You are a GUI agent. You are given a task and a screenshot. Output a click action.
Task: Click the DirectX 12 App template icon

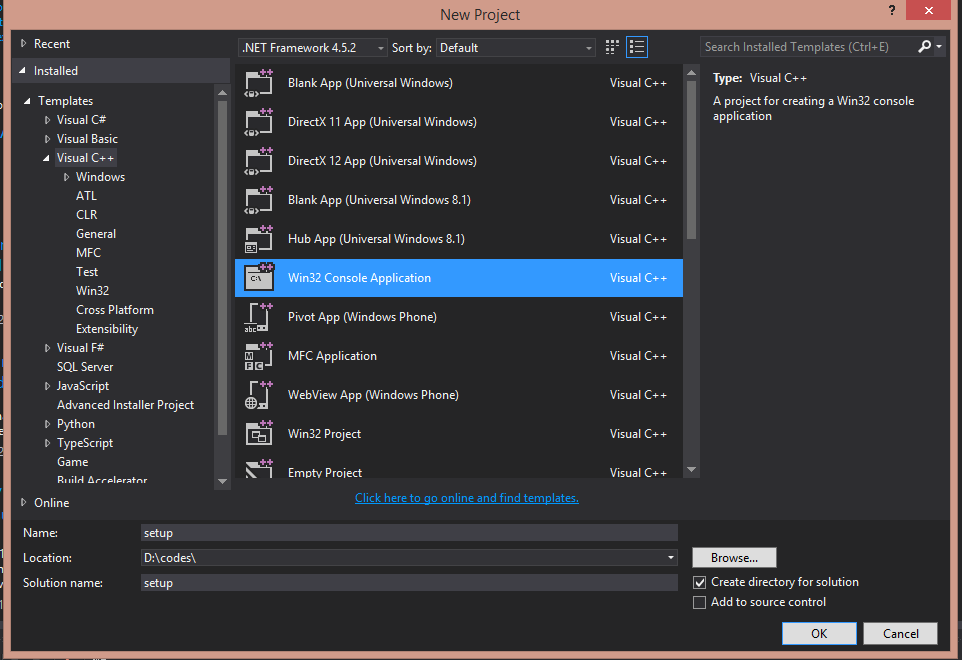pos(258,161)
